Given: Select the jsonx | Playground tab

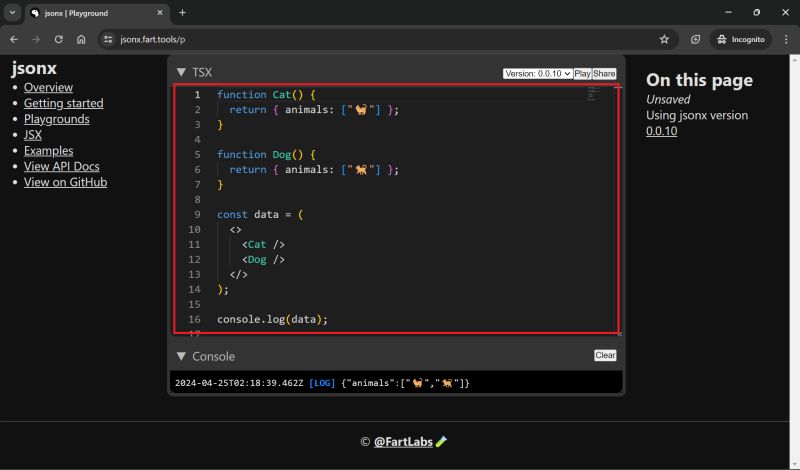Looking at the screenshot, I should (97, 13).
